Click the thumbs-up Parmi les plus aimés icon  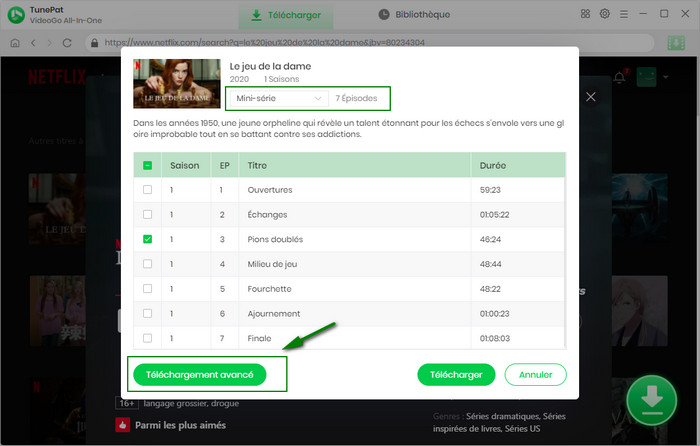(122, 425)
